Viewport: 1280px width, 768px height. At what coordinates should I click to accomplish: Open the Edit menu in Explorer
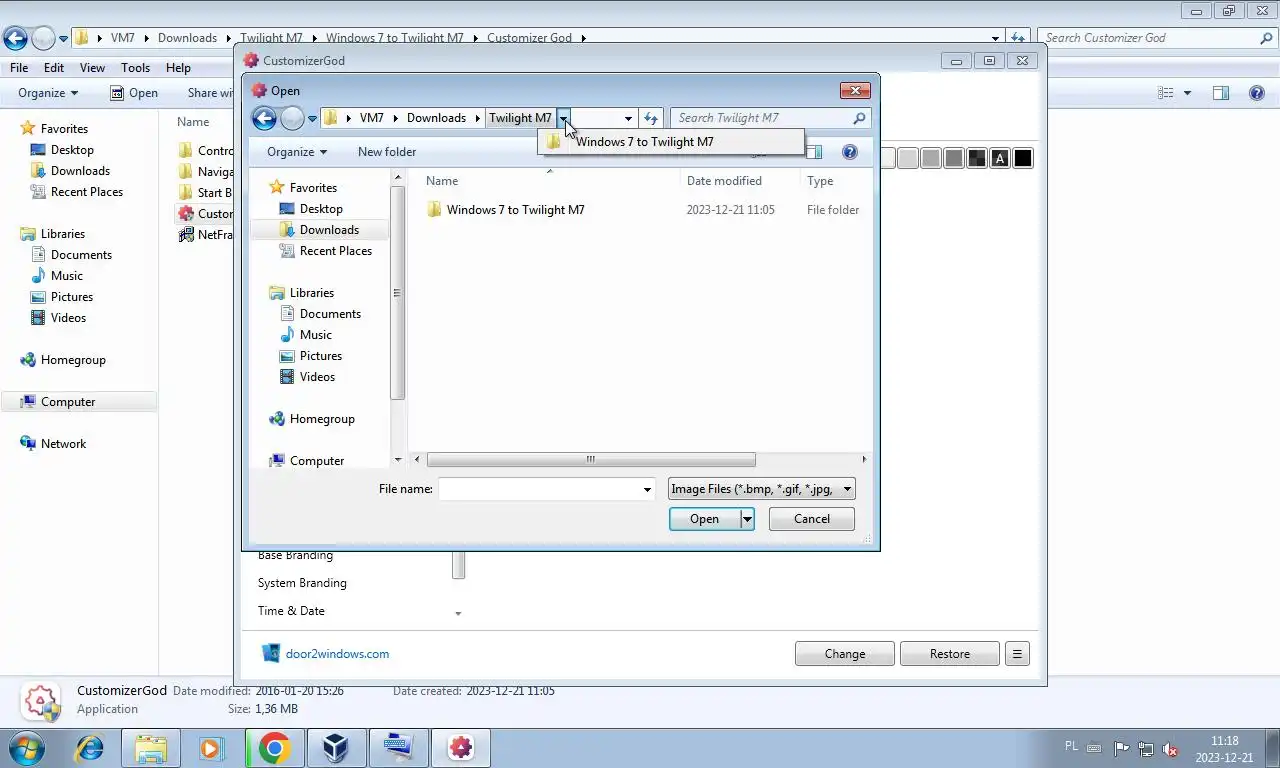click(54, 68)
